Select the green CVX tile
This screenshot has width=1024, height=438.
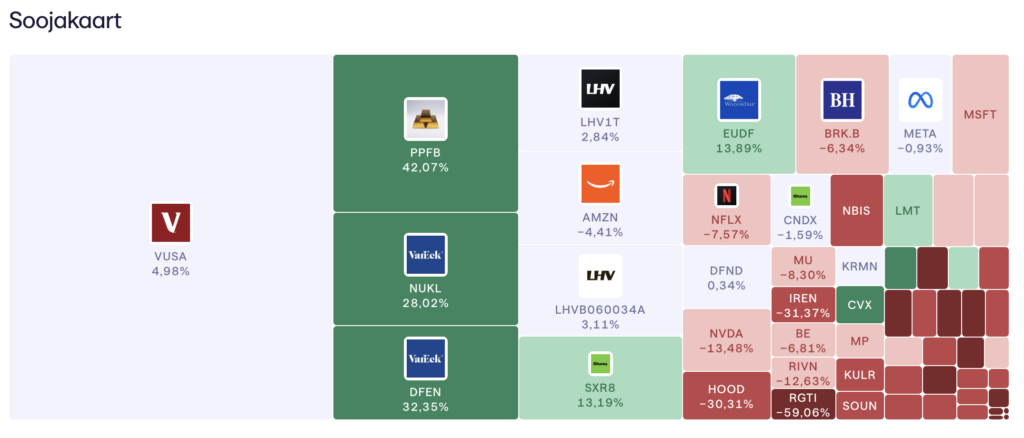coord(860,305)
